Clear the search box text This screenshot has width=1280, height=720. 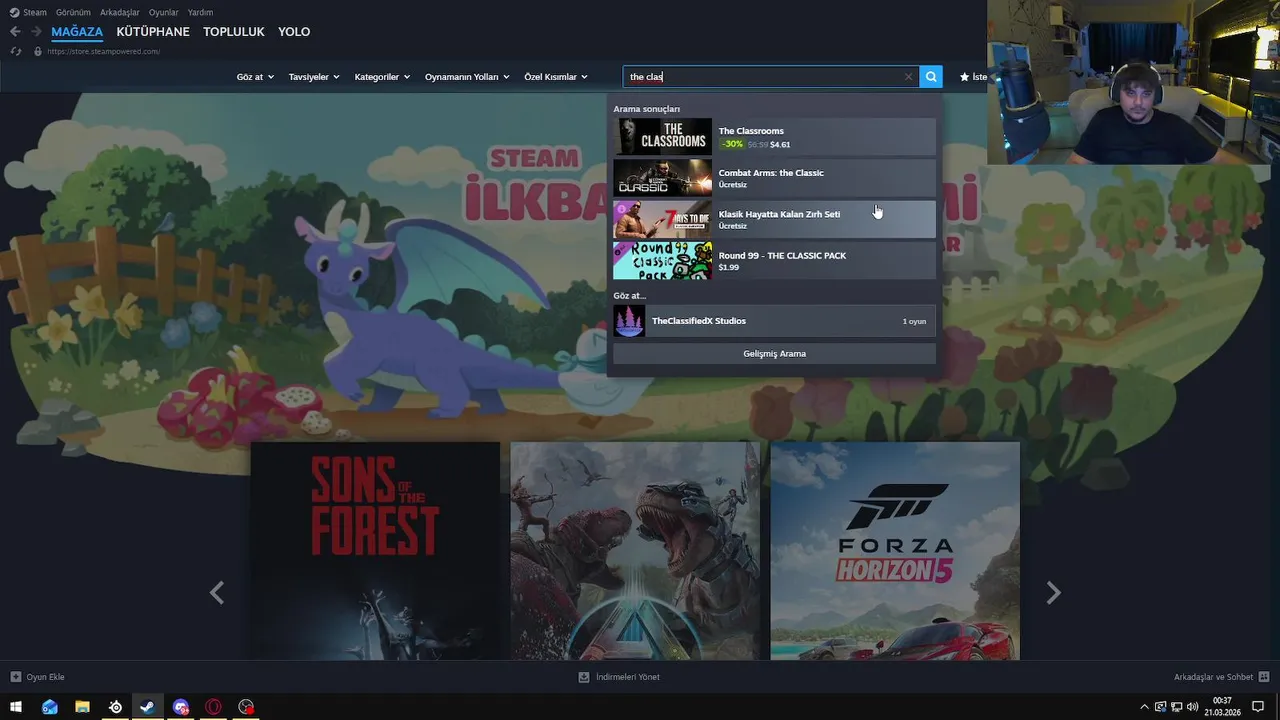pos(908,77)
